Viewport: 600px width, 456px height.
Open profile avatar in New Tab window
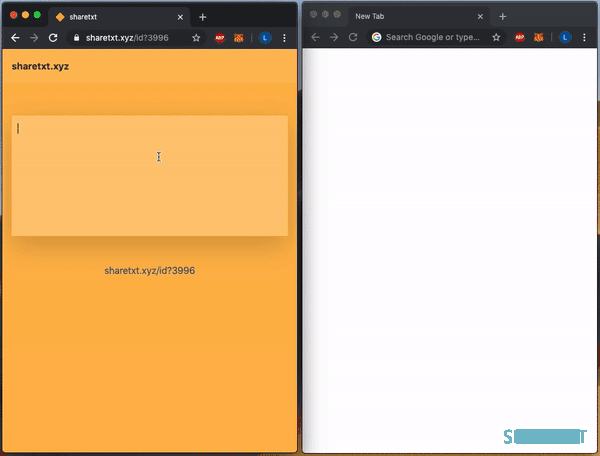click(x=565, y=37)
